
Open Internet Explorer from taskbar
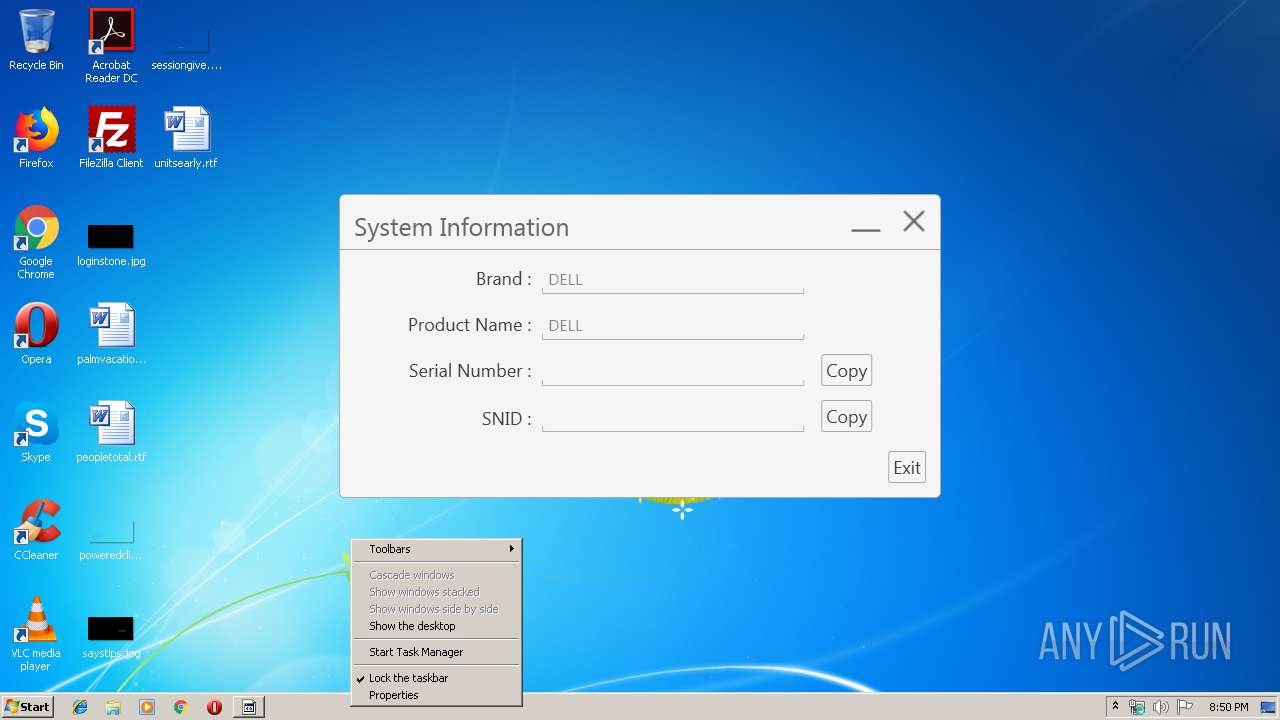(80, 707)
